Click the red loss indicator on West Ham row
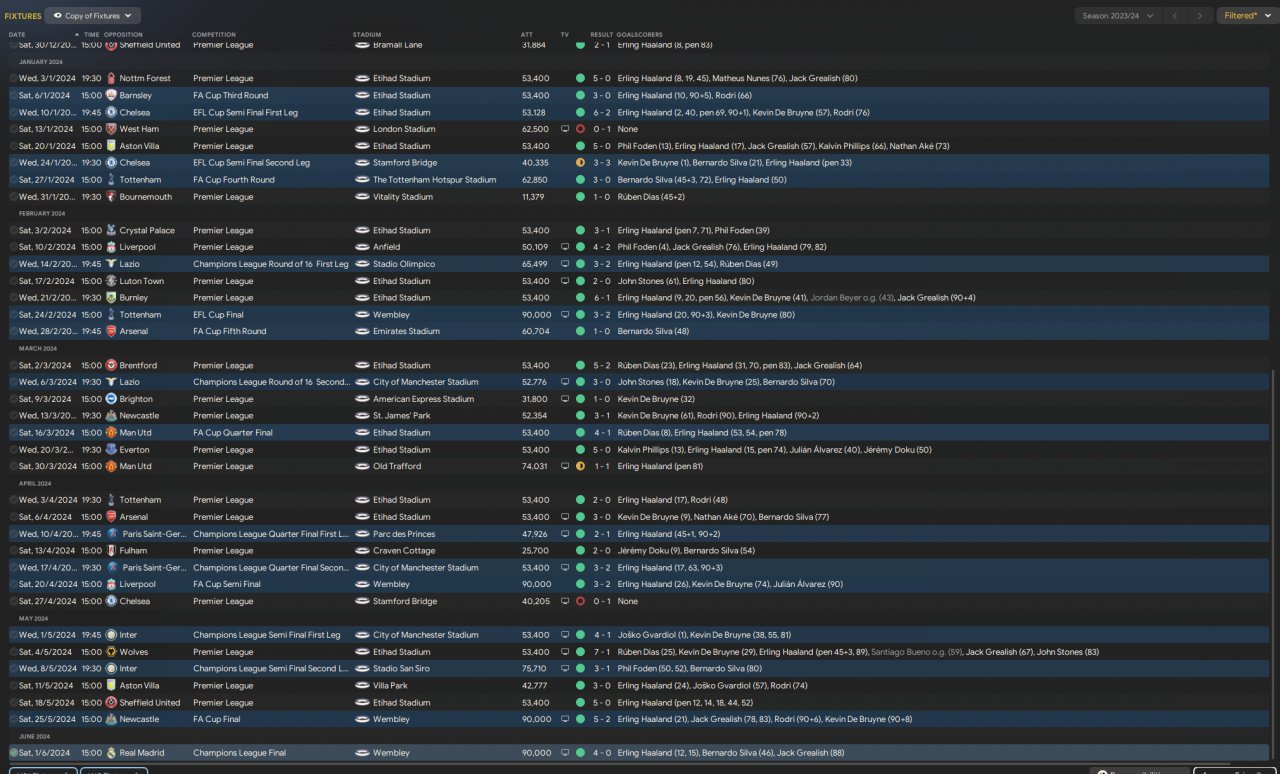Image resolution: width=1280 pixels, height=774 pixels. (580, 129)
